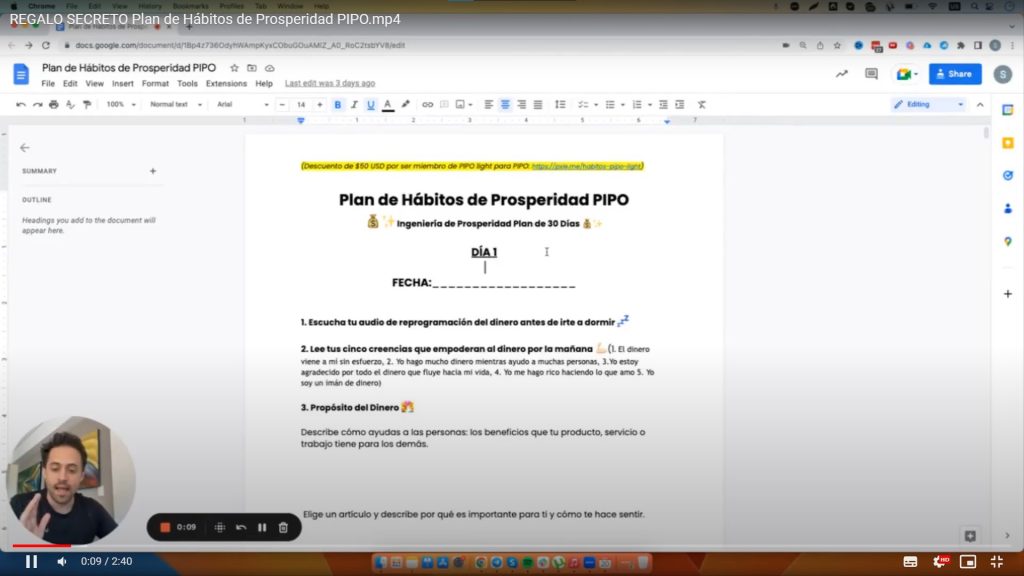This screenshot has width=1024, height=576.
Task: Open the 'Last edit was 3 days ago' history
Action: 330,84
